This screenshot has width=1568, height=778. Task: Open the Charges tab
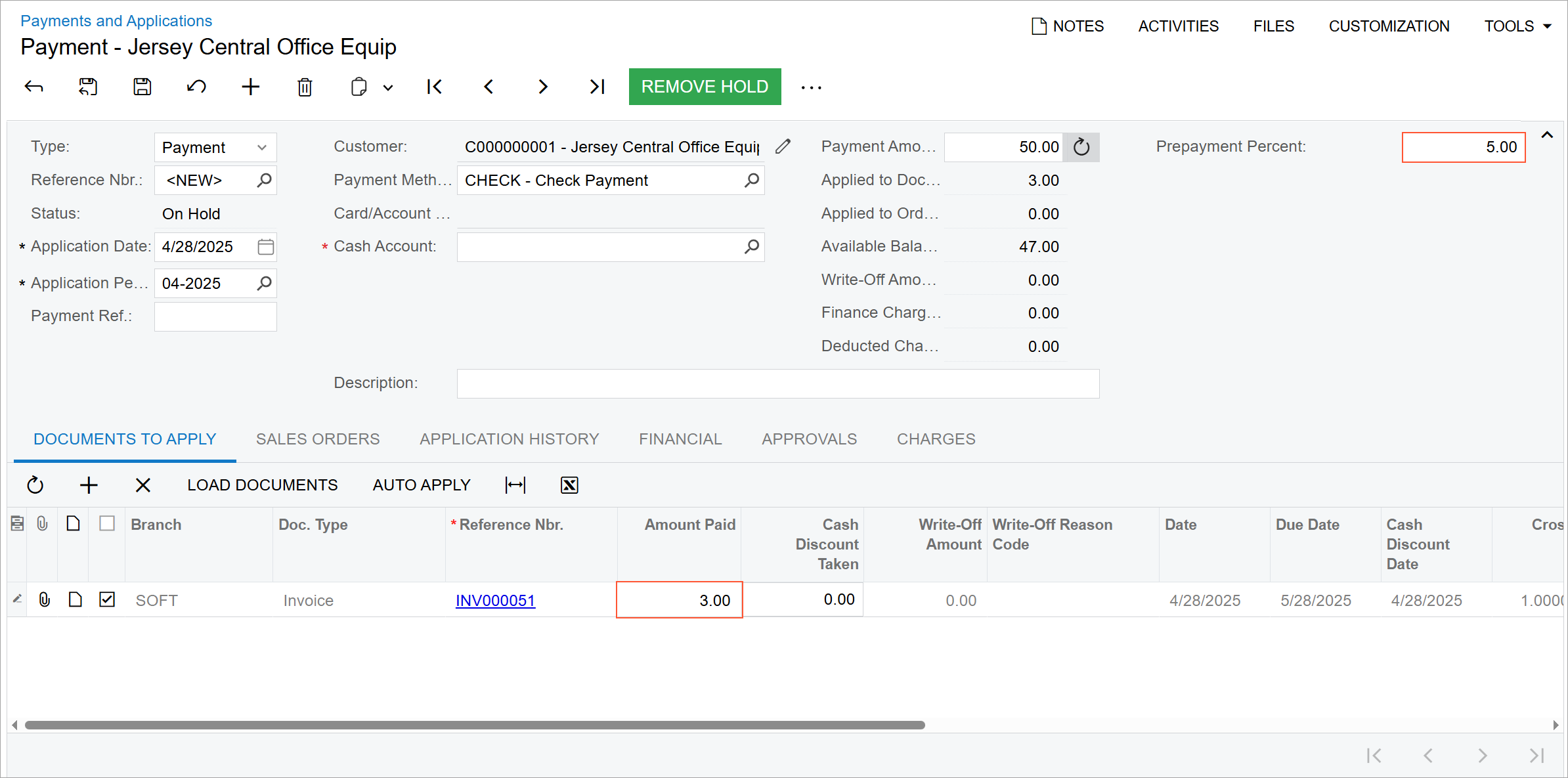pyautogui.click(x=936, y=439)
